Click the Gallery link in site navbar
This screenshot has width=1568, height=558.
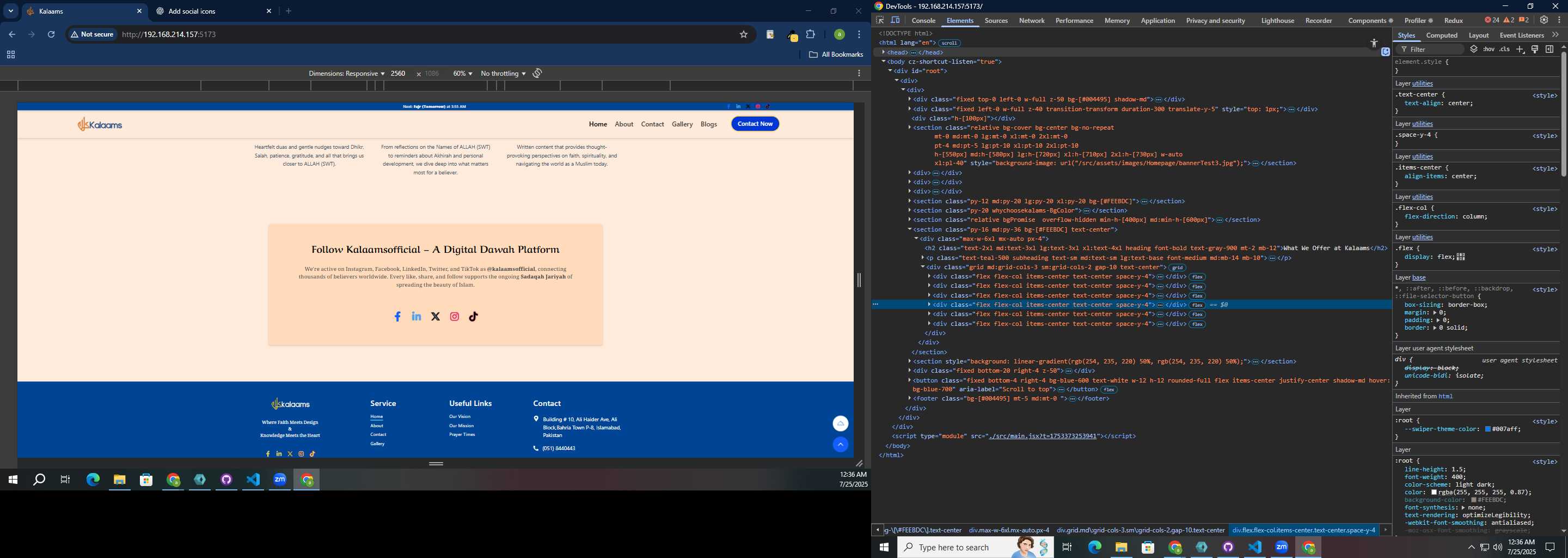pos(682,124)
